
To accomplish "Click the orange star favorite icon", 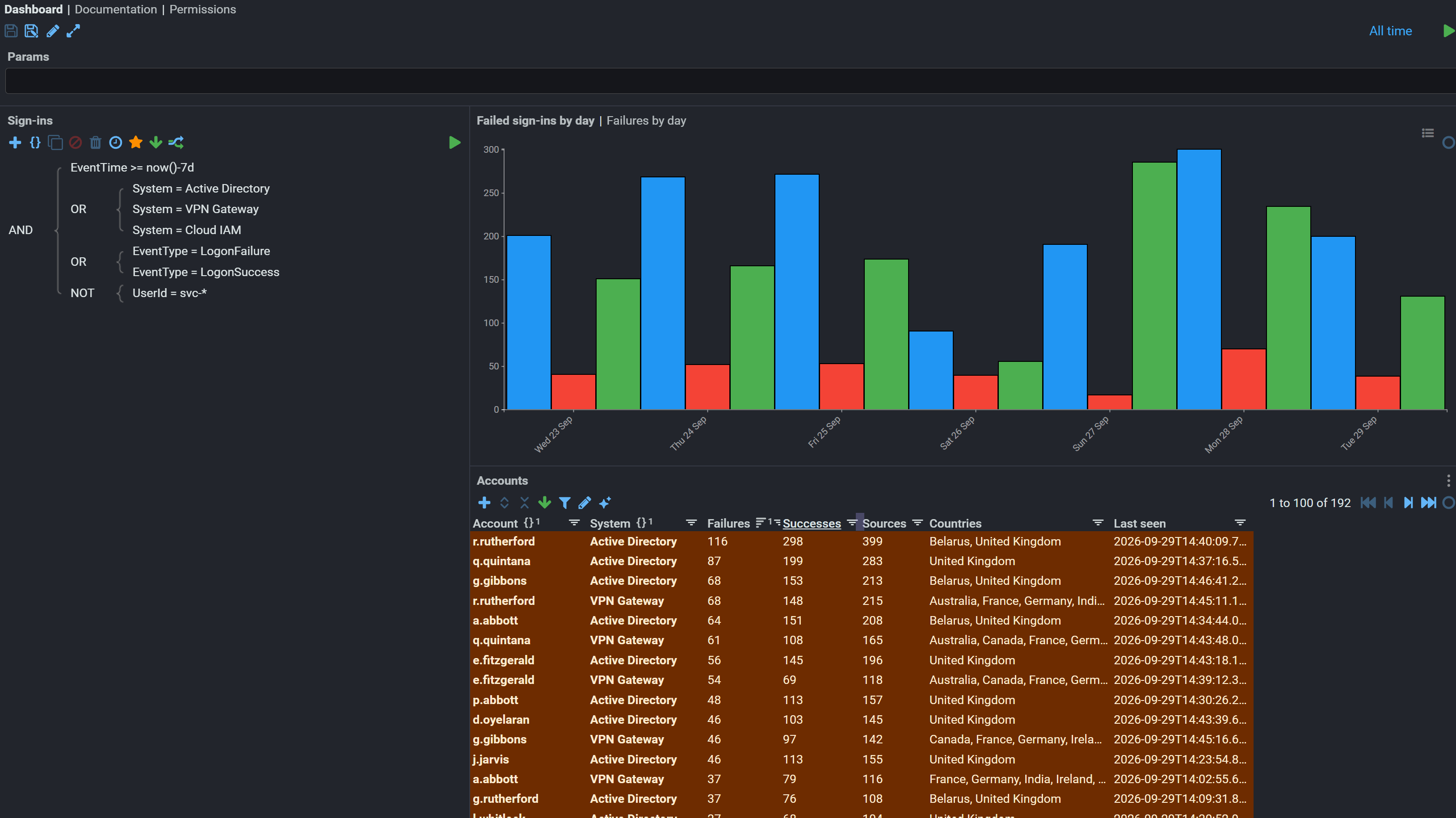I will point(136,143).
